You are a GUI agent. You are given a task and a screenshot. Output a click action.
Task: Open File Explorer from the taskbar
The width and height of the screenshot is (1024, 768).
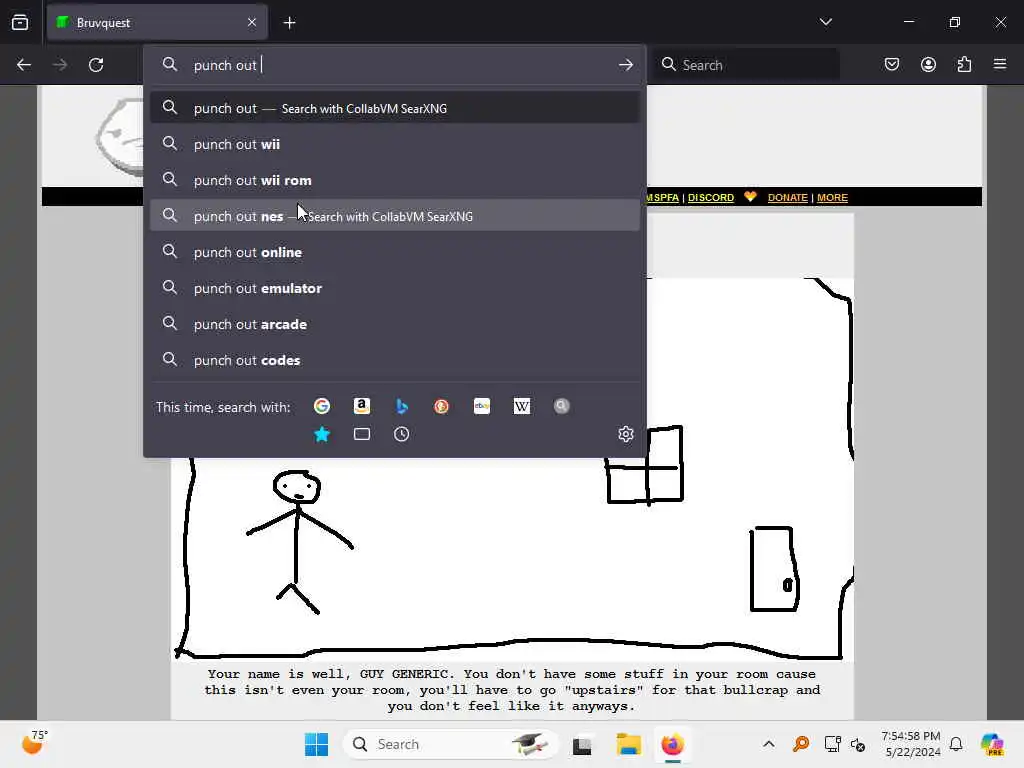628,744
